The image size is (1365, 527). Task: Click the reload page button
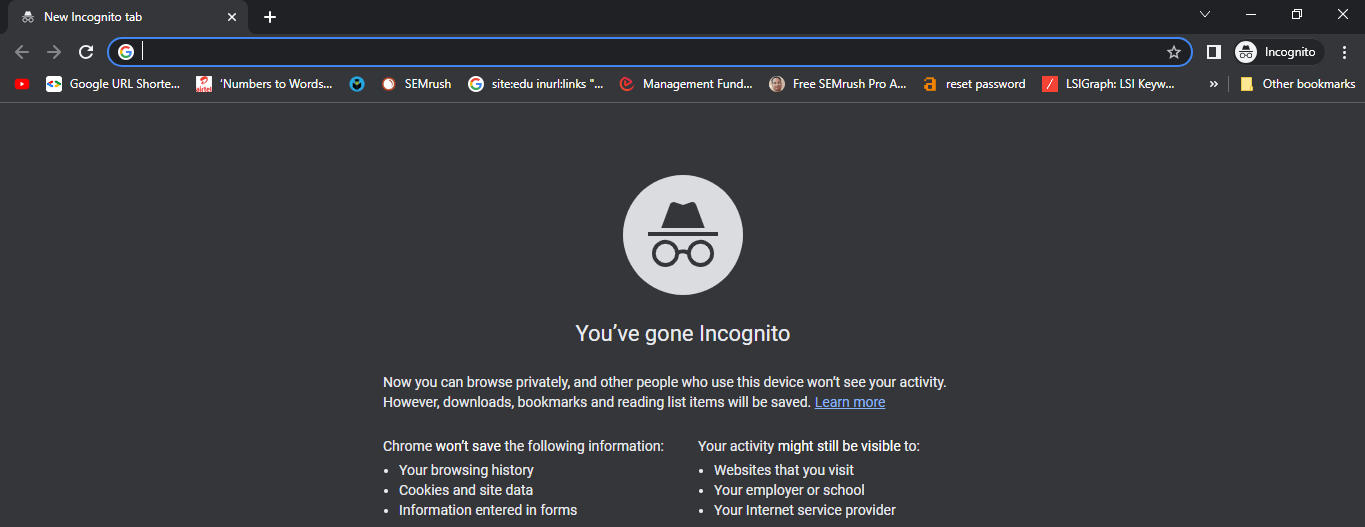click(86, 52)
